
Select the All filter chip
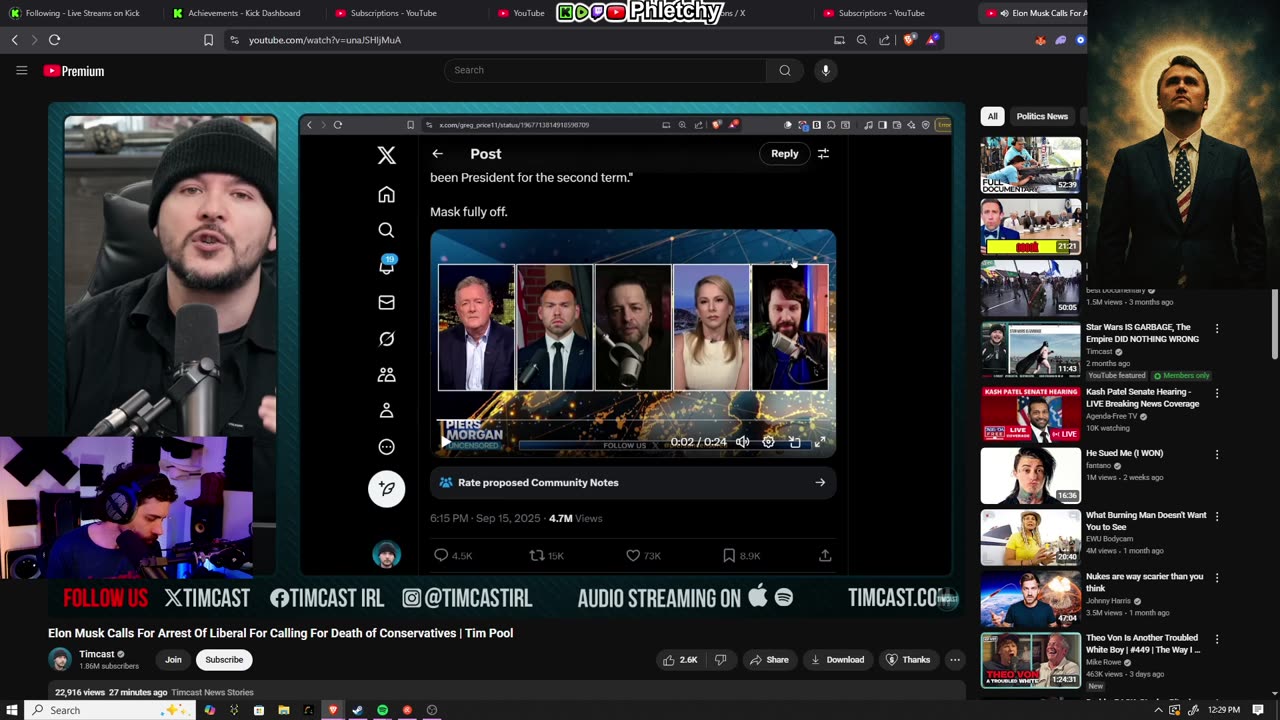click(x=992, y=116)
